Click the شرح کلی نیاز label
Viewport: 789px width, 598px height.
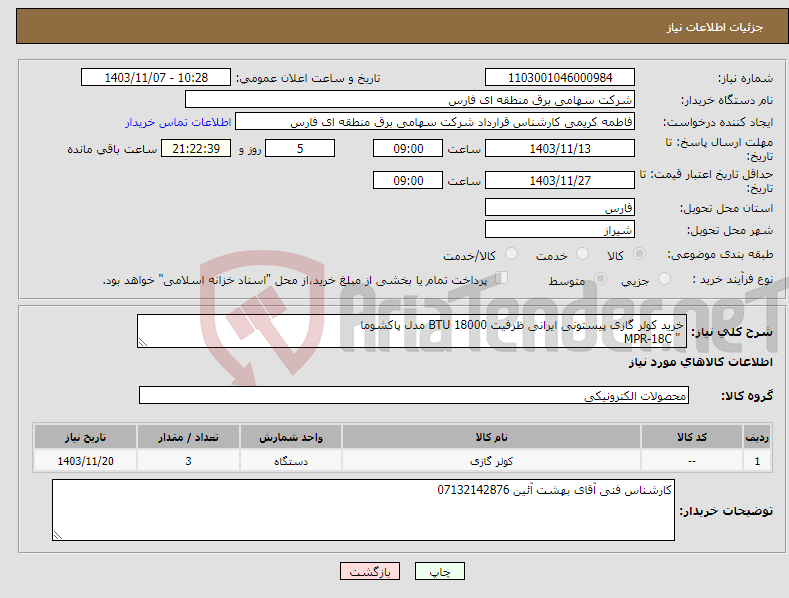tap(732, 332)
